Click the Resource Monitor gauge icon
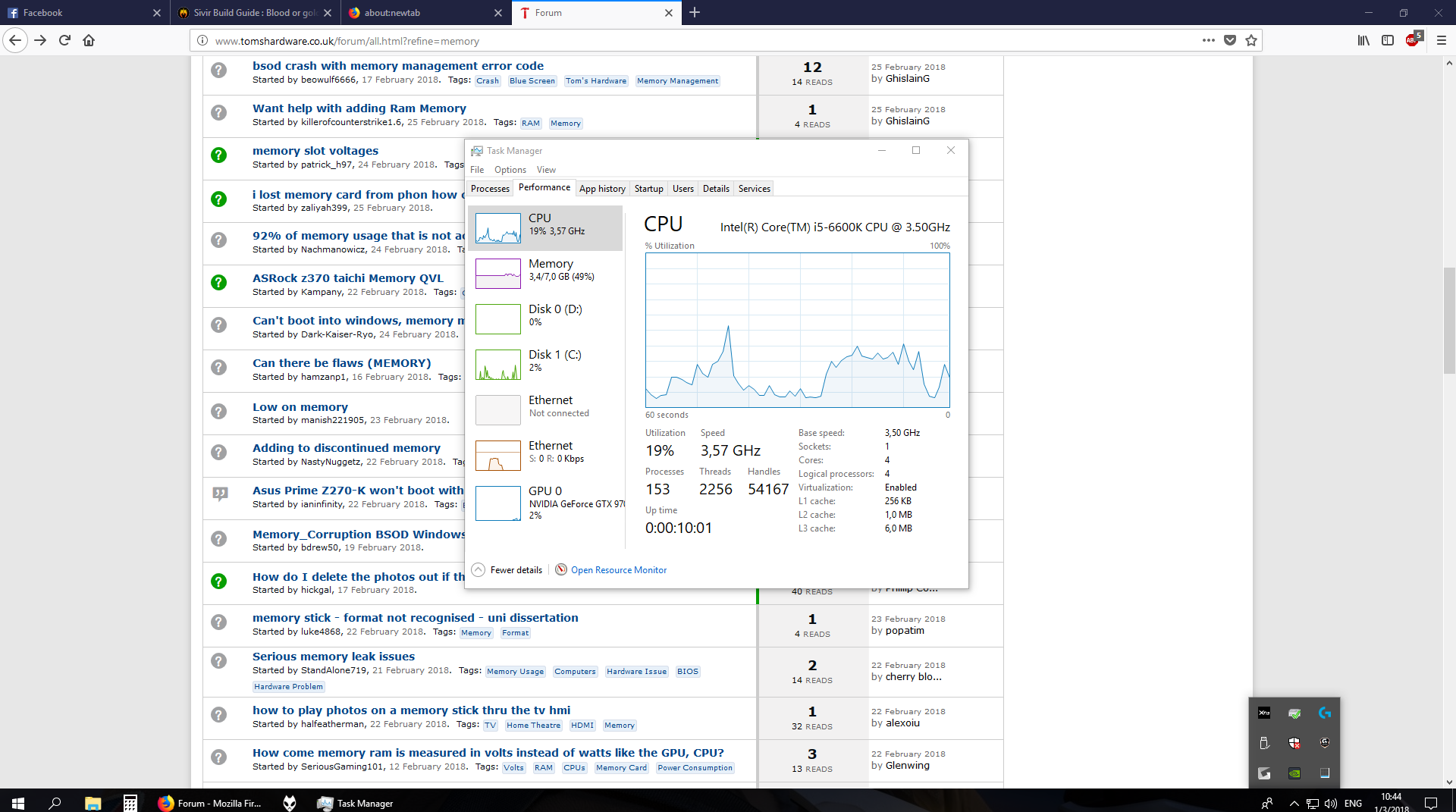The image size is (1456, 812). pyautogui.click(x=561, y=569)
